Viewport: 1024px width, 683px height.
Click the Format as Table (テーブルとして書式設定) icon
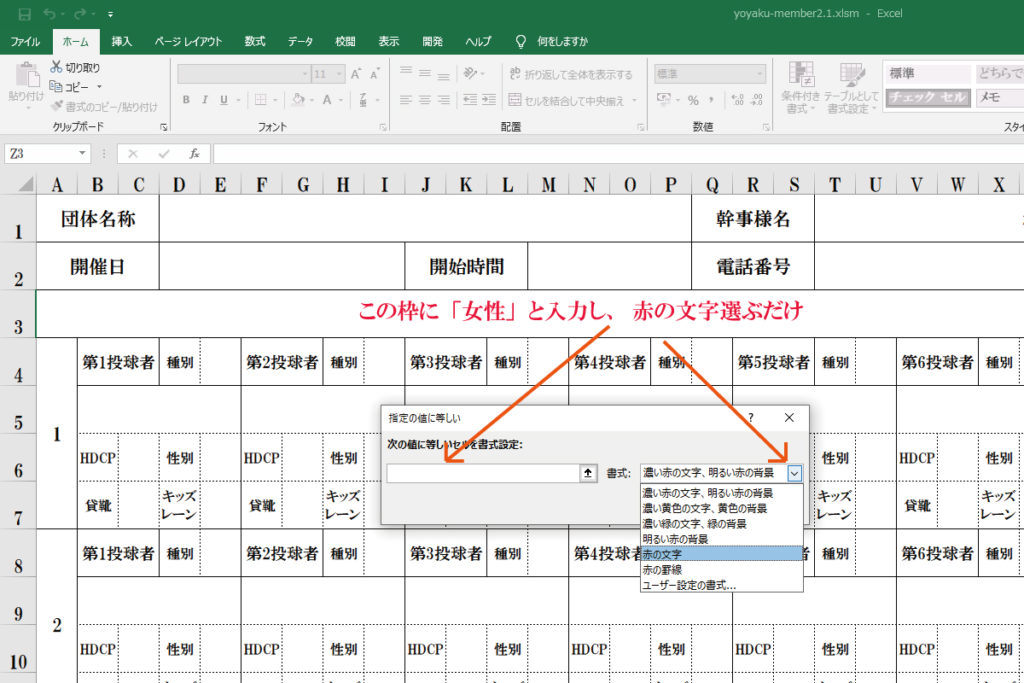(x=852, y=75)
